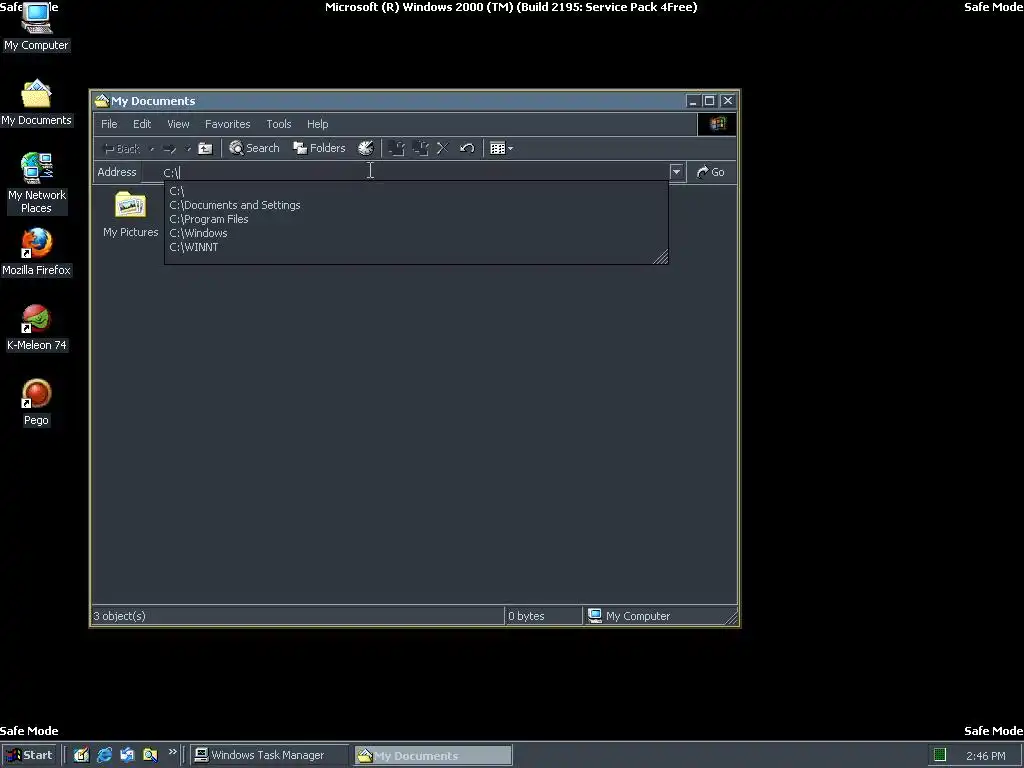Open the Start menu
Viewport: 1024px width, 768px height.
click(x=30, y=756)
